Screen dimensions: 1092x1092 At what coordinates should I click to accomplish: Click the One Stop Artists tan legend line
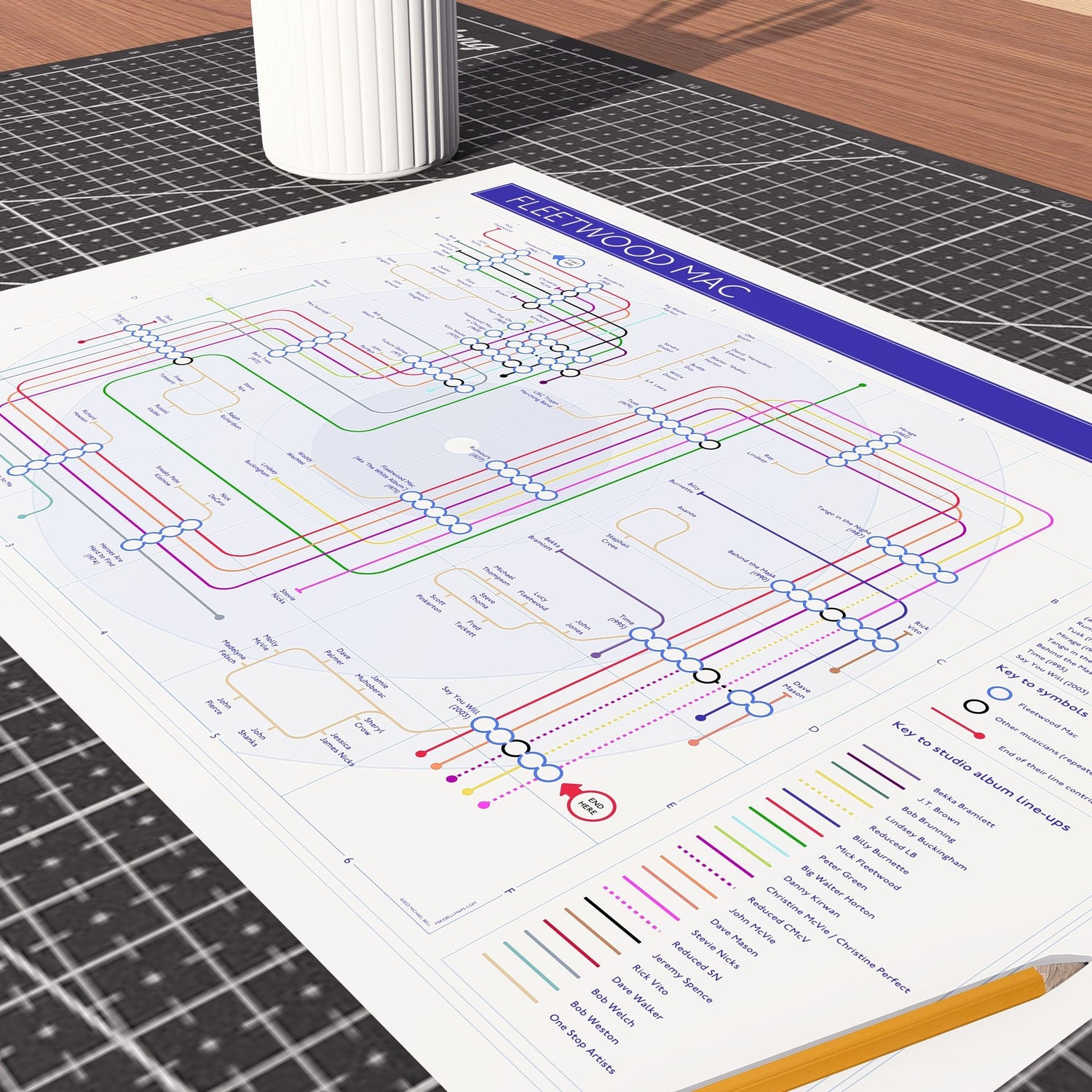pyautogui.click(x=510, y=978)
